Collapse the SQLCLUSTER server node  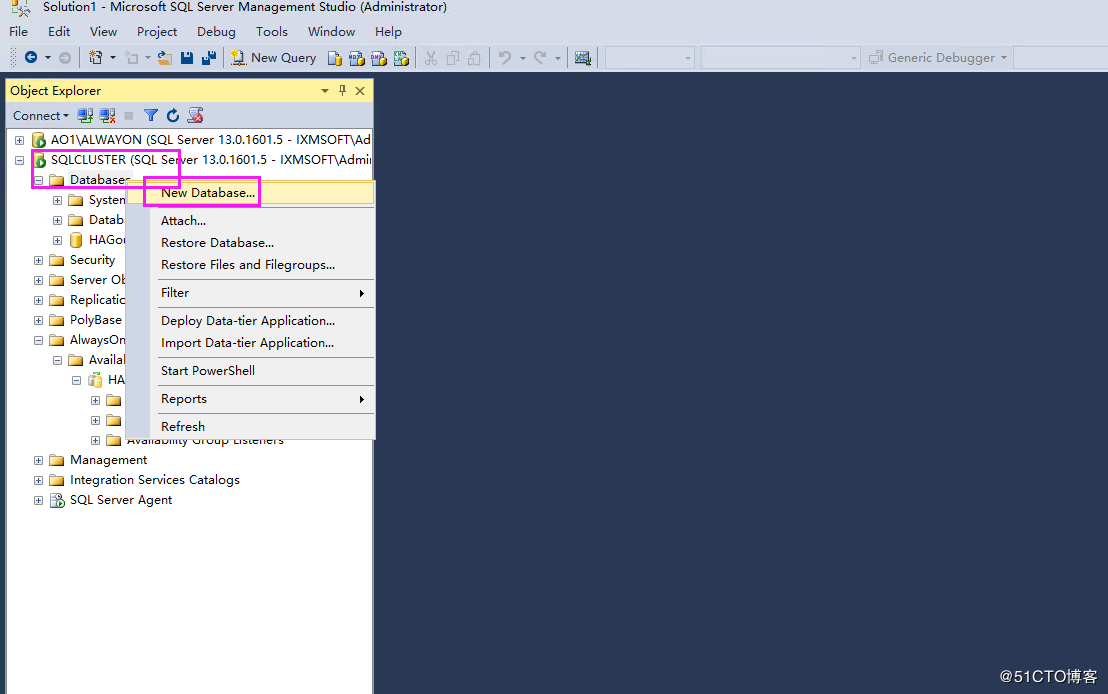(x=19, y=159)
